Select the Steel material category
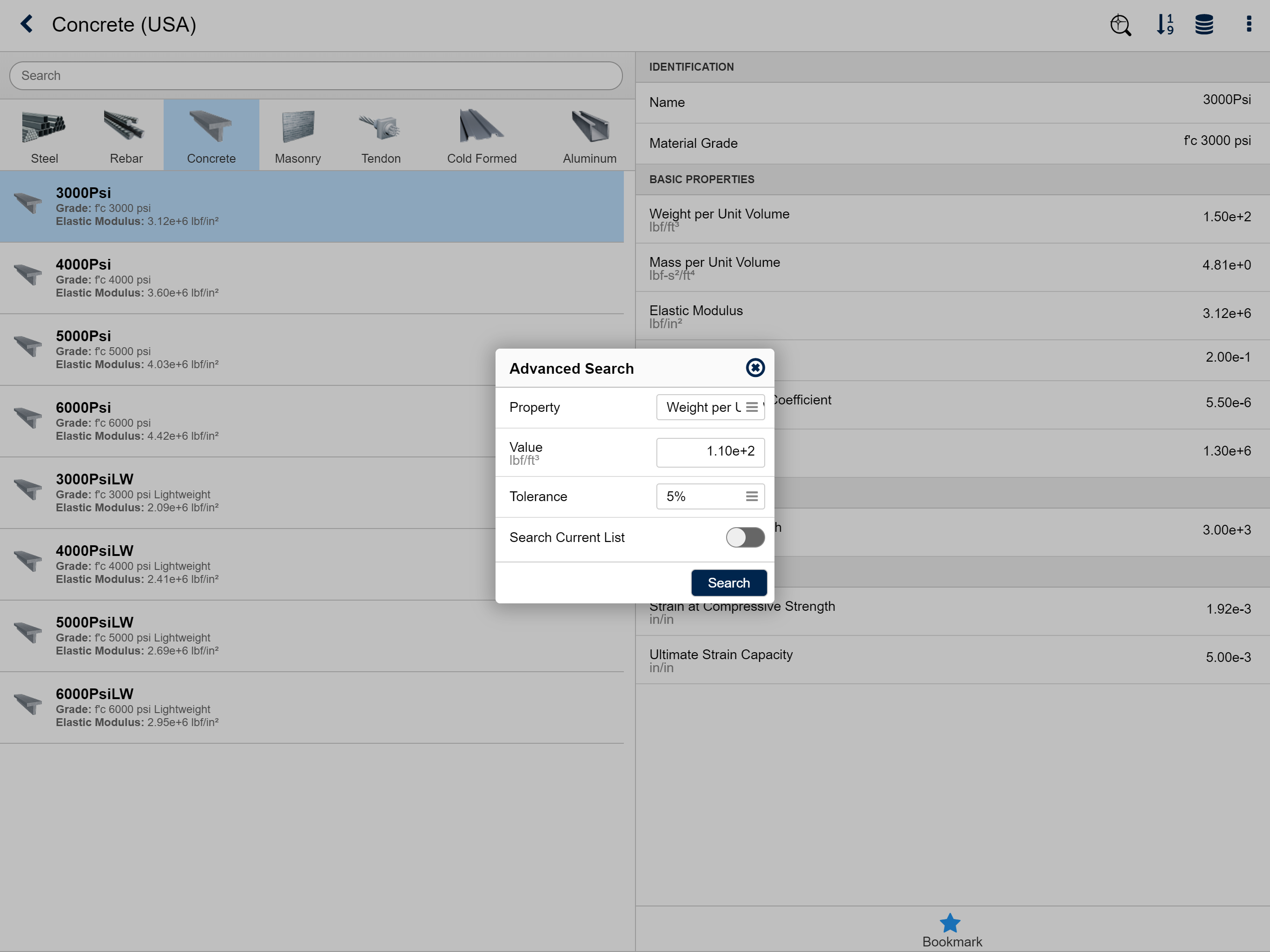This screenshot has width=1270, height=952. click(44, 136)
